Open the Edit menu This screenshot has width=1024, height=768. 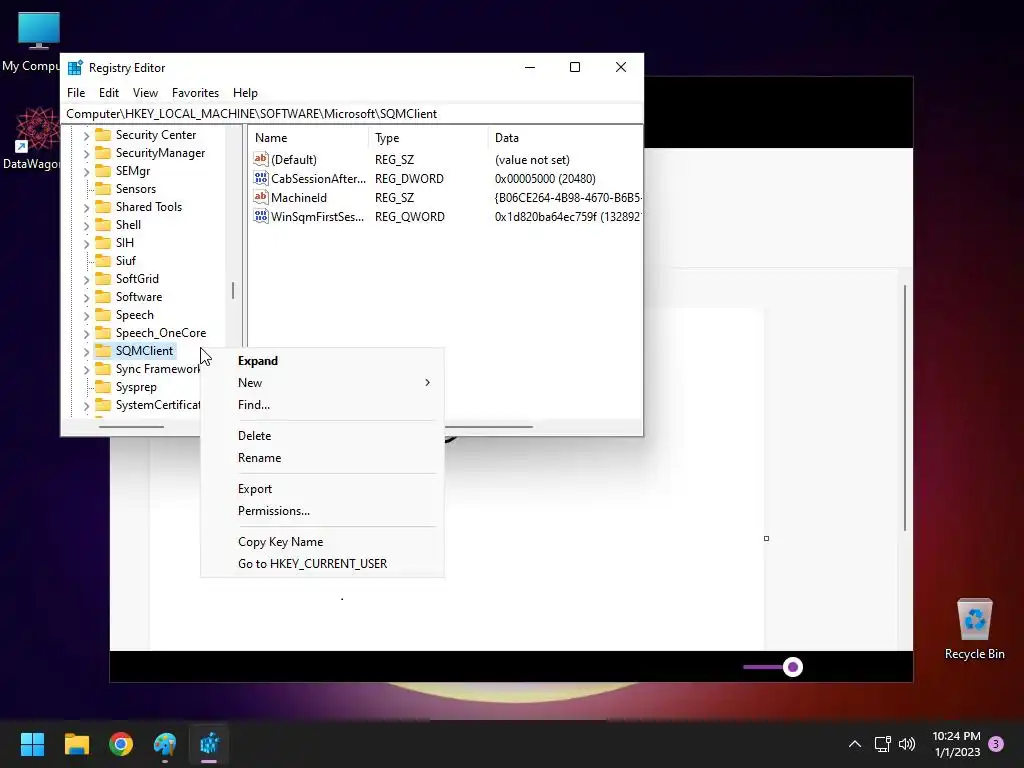pyautogui.click(x=108, y=93)
